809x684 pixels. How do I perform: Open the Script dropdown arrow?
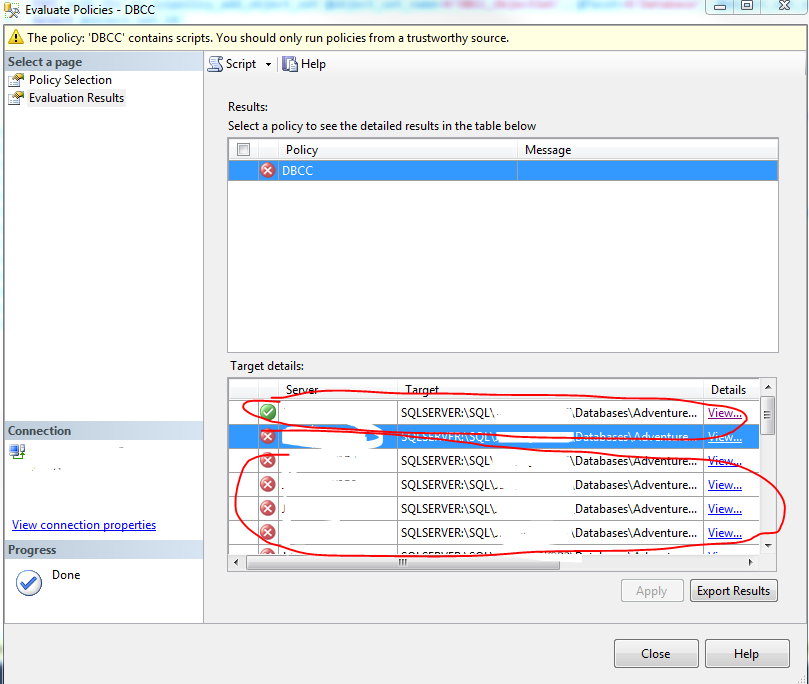tap(268, 65)
